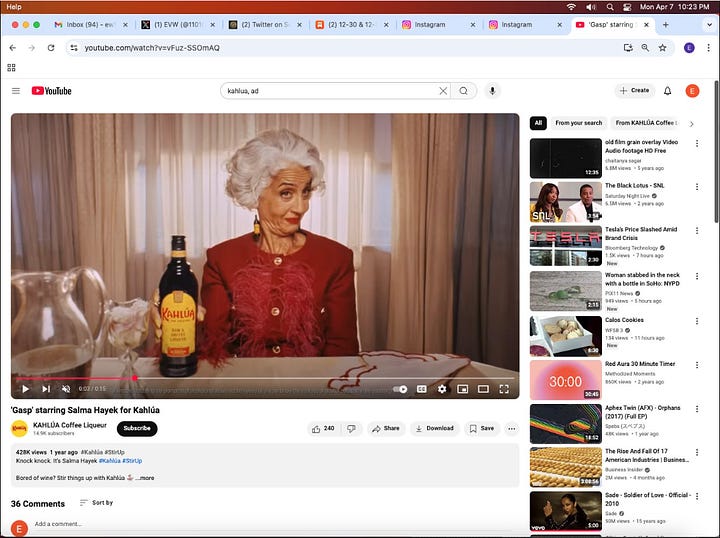The image size is (720, 538).
Task: Expand the description with ...more
Action: pos(145,478)
